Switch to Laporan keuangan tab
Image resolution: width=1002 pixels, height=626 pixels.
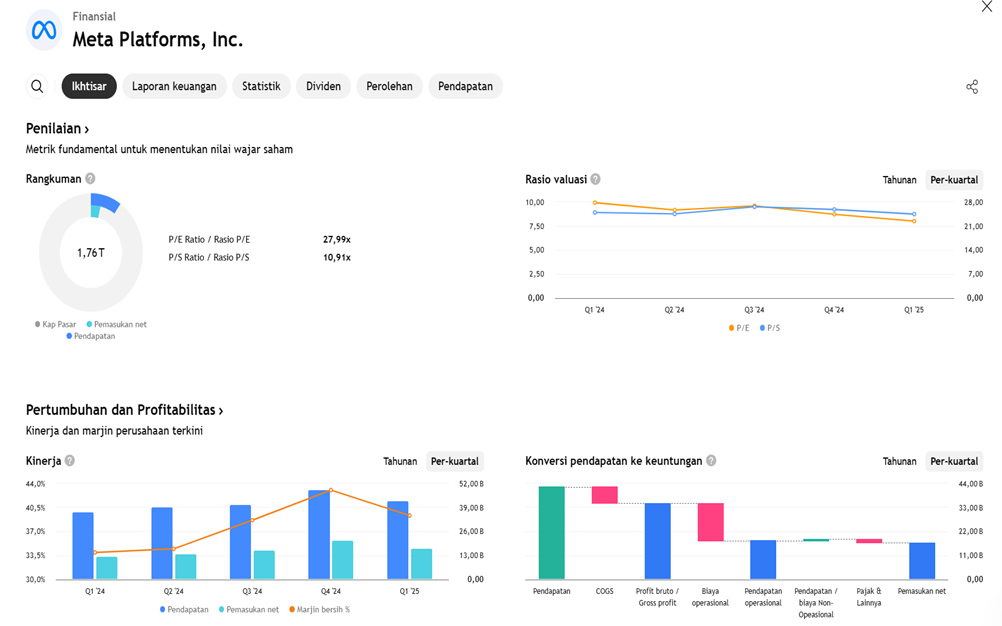(174, 86)
